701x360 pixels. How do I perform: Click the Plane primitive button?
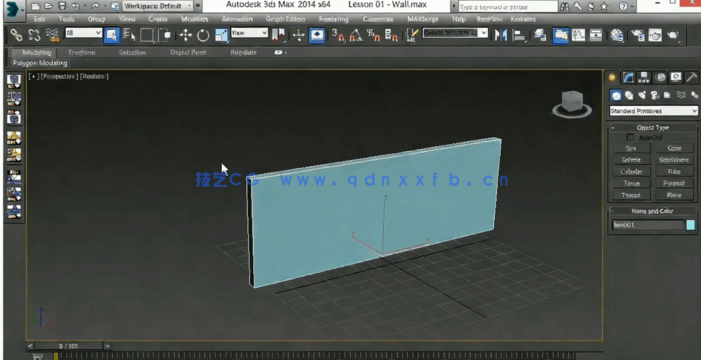click(x=674, y=195)
